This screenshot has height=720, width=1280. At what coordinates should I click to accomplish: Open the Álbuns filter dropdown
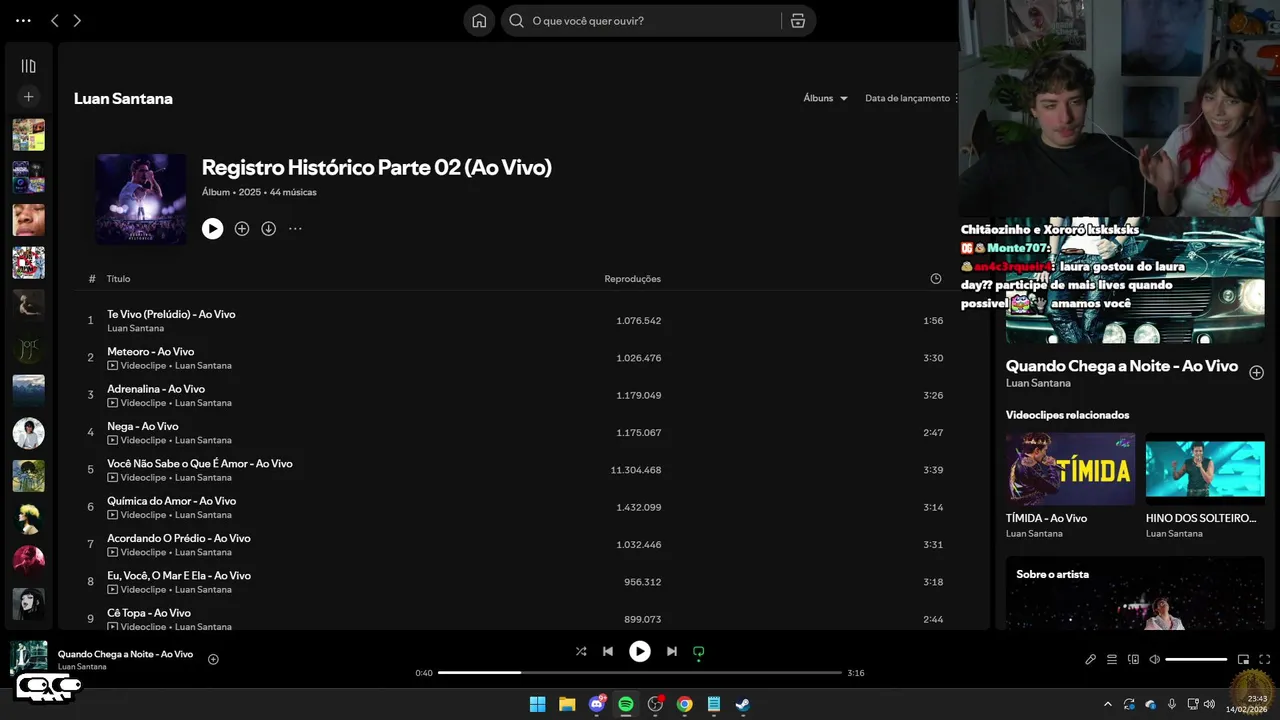coord(826,98)
